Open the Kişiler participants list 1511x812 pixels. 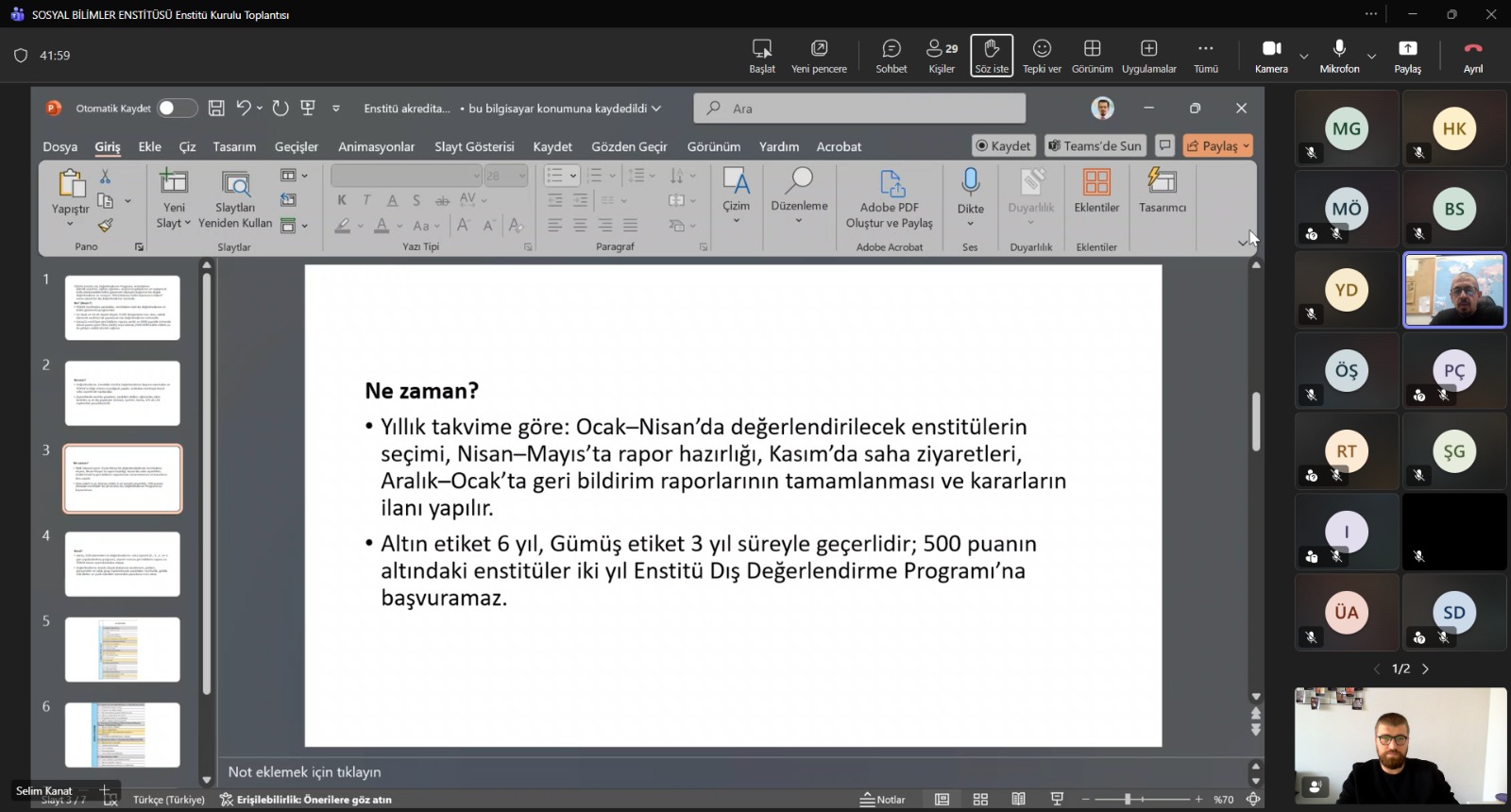pyautogui.click(x=942, y=56)
